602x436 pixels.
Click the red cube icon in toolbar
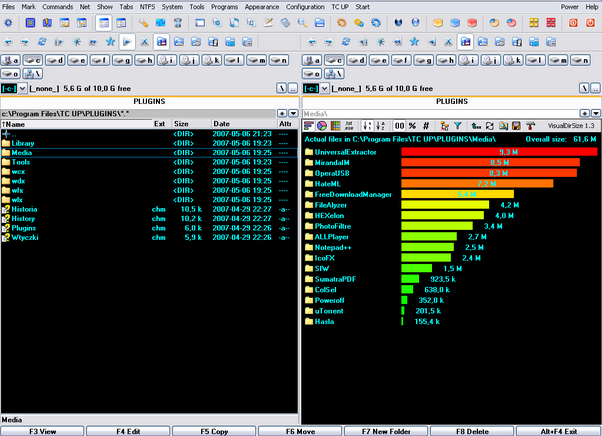tap(472, 23)
